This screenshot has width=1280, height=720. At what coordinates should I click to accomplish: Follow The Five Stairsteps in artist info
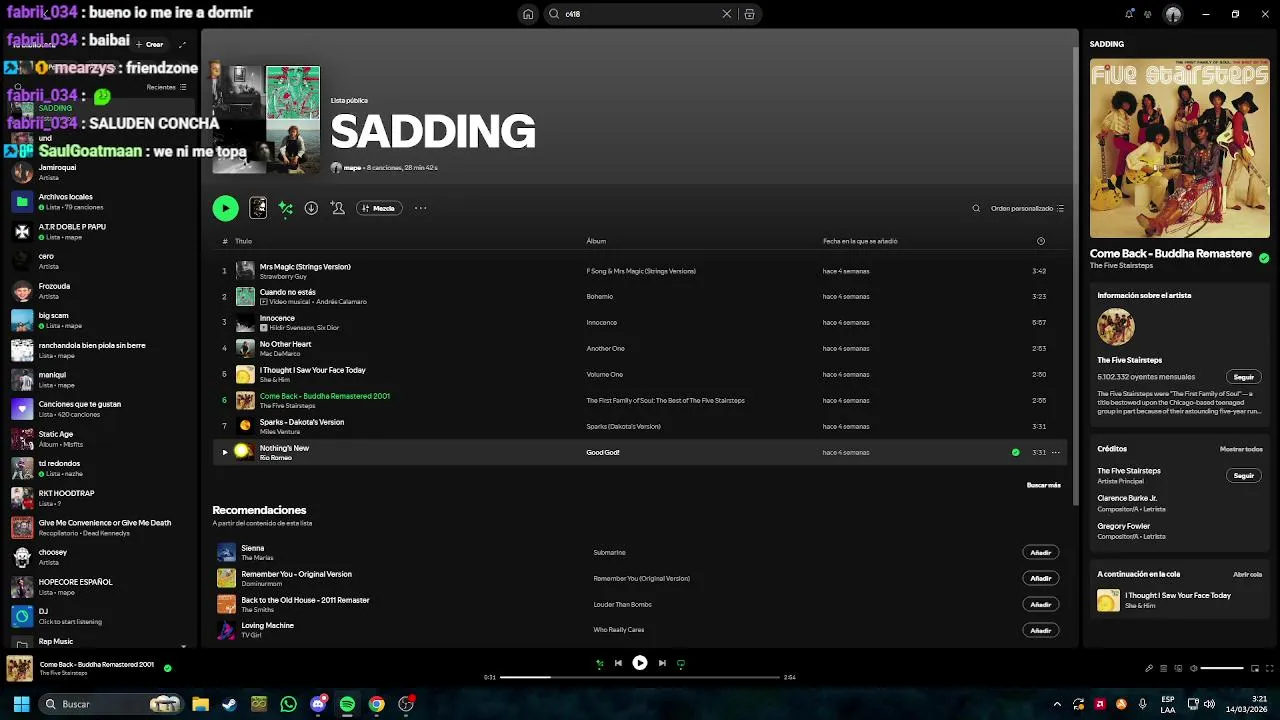1243,377
